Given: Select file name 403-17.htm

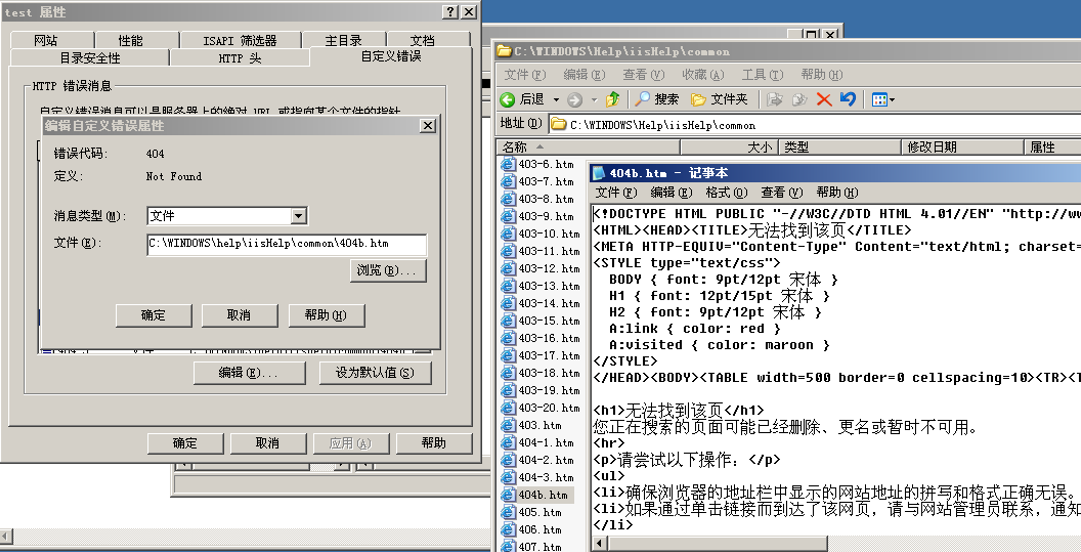Looking at the screenshot, I should coord(549,356).
